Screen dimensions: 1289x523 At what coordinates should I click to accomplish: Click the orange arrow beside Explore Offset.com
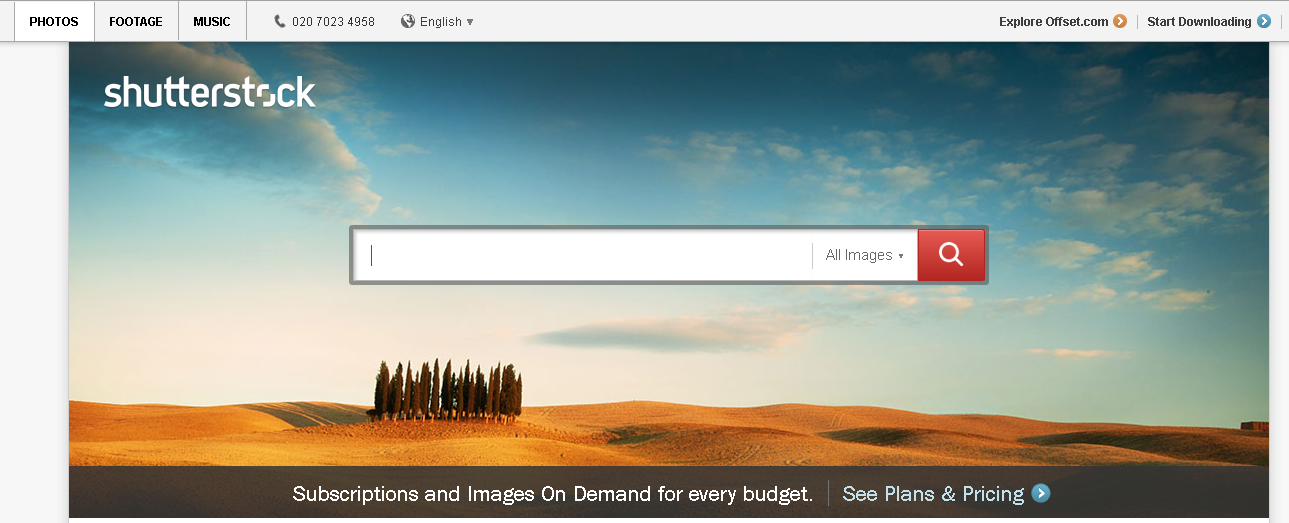point(1120,21)
